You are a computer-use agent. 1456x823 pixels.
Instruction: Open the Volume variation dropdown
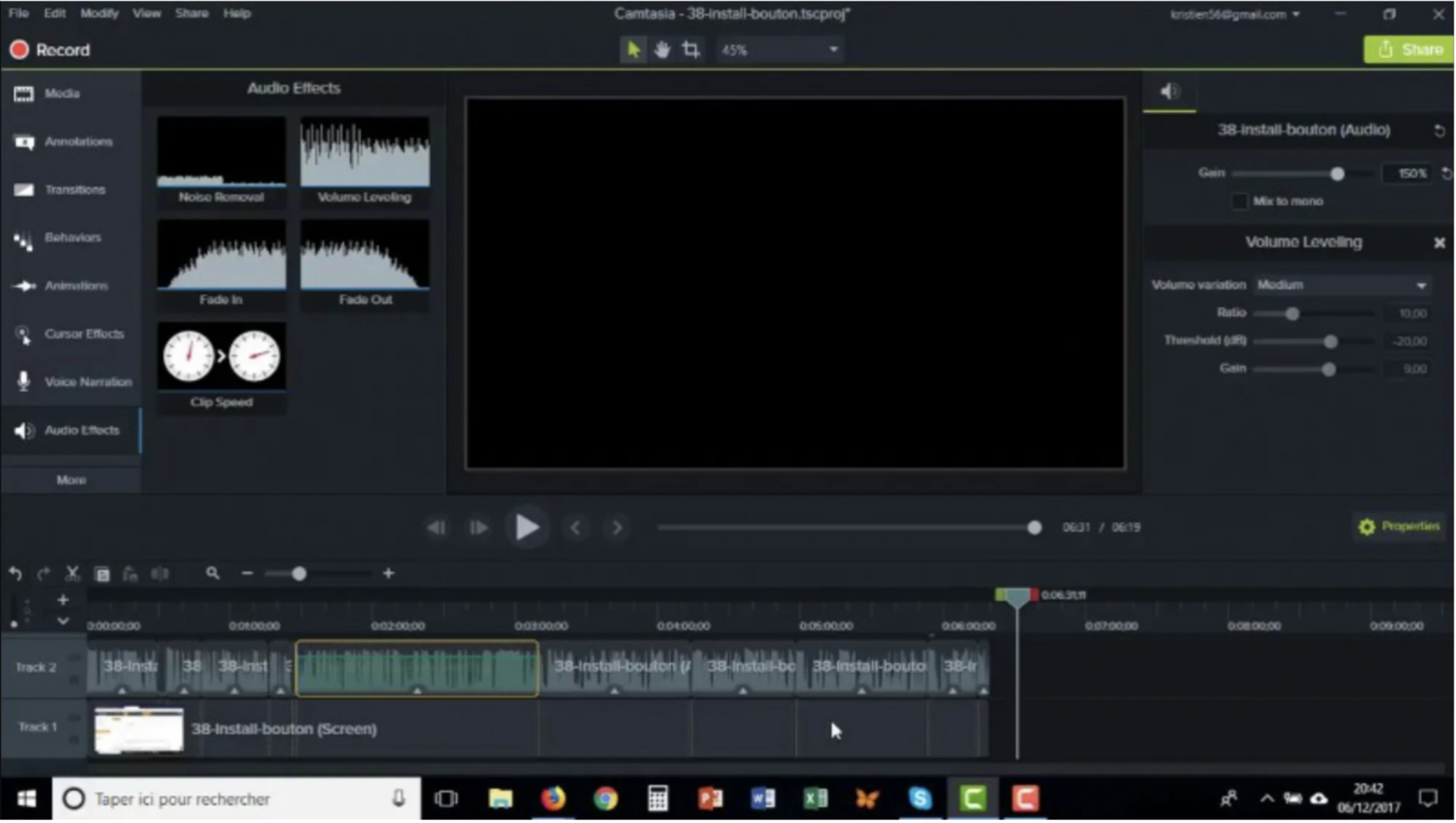point(1342,285)
